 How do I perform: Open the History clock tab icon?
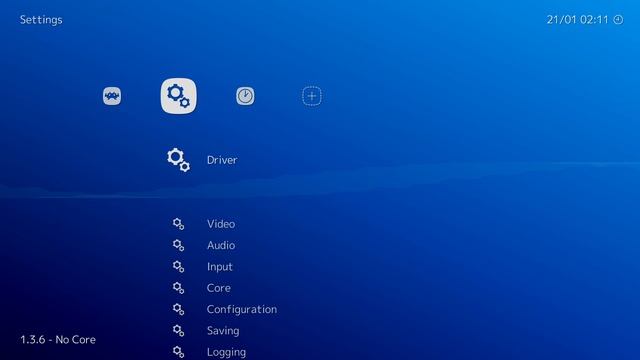245,96
